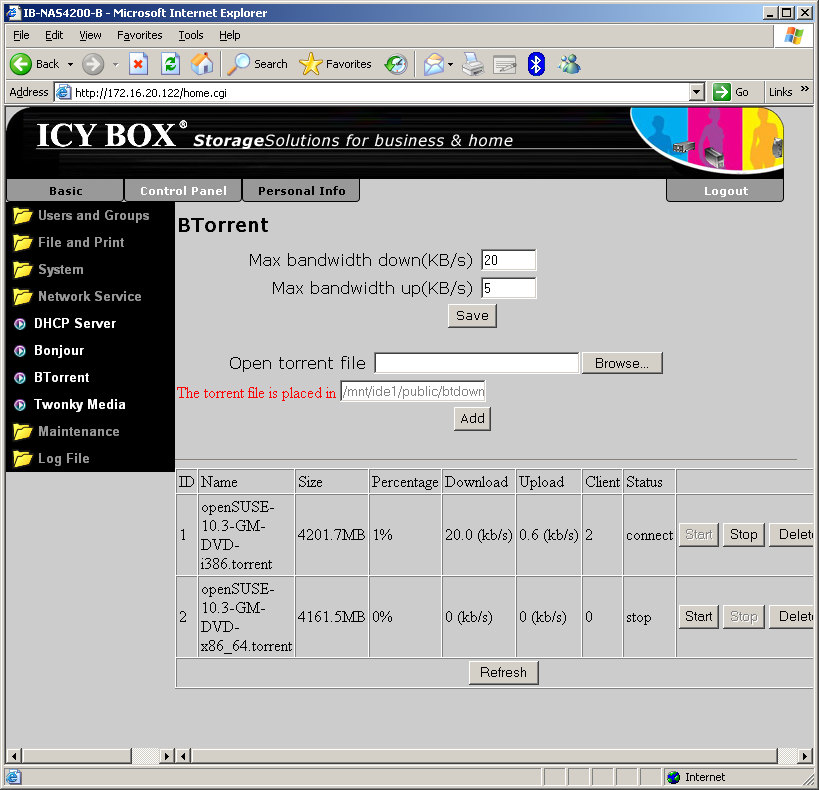This screenshot has height=790, width=819.
Task: Open the Search magnifier in toolbar
Action: (258, 64)
